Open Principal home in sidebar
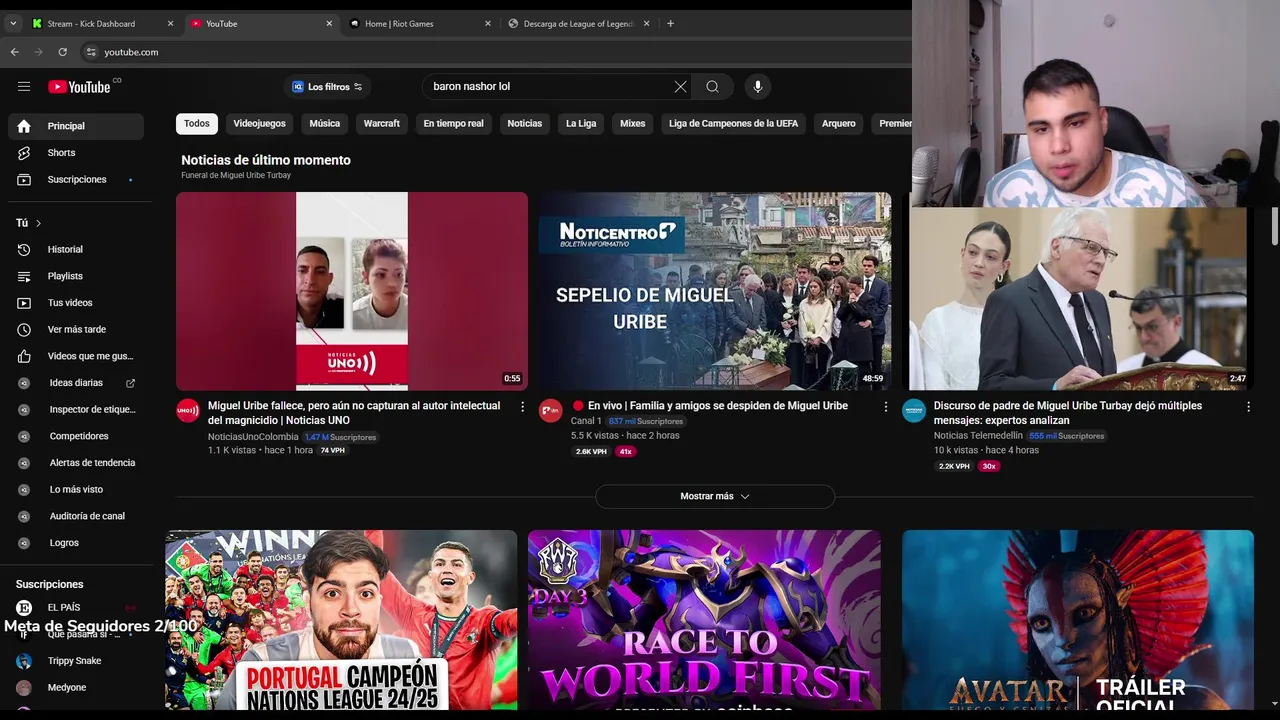This screenshot has width=1280, height=720. pyautogui.click(x=76, y=126)
